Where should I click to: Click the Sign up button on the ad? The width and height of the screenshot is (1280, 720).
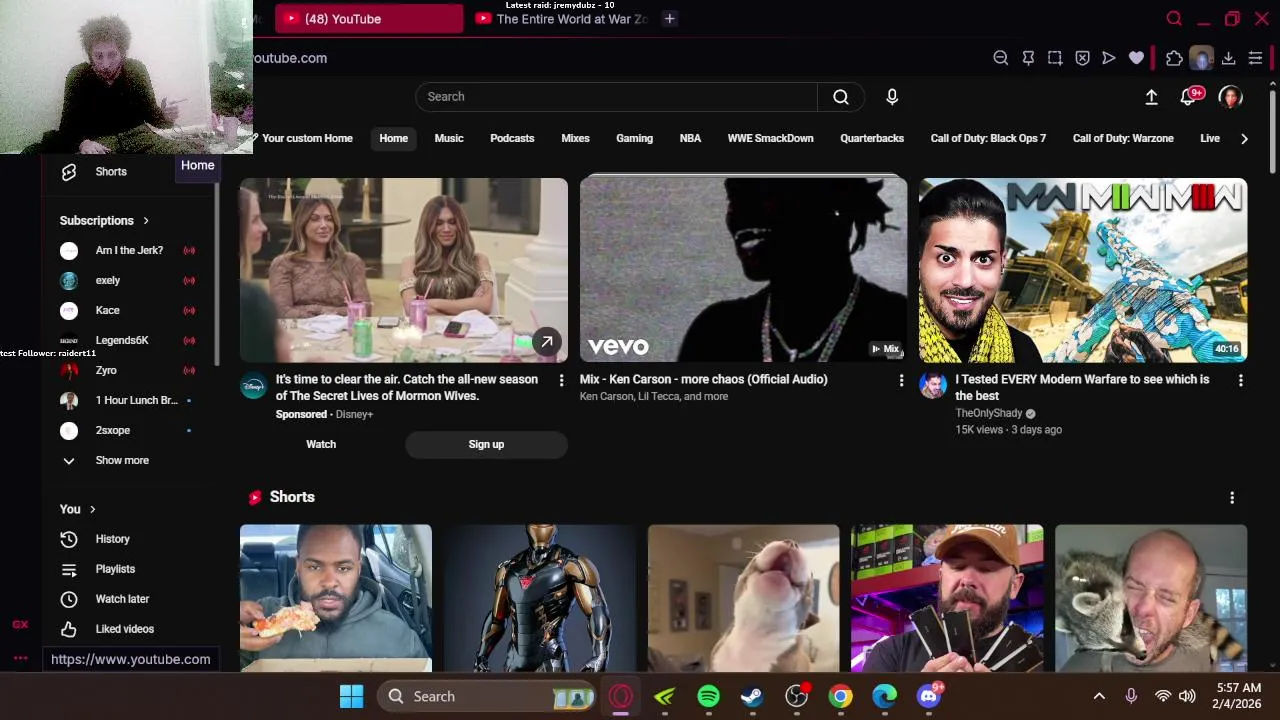(486, 444)
